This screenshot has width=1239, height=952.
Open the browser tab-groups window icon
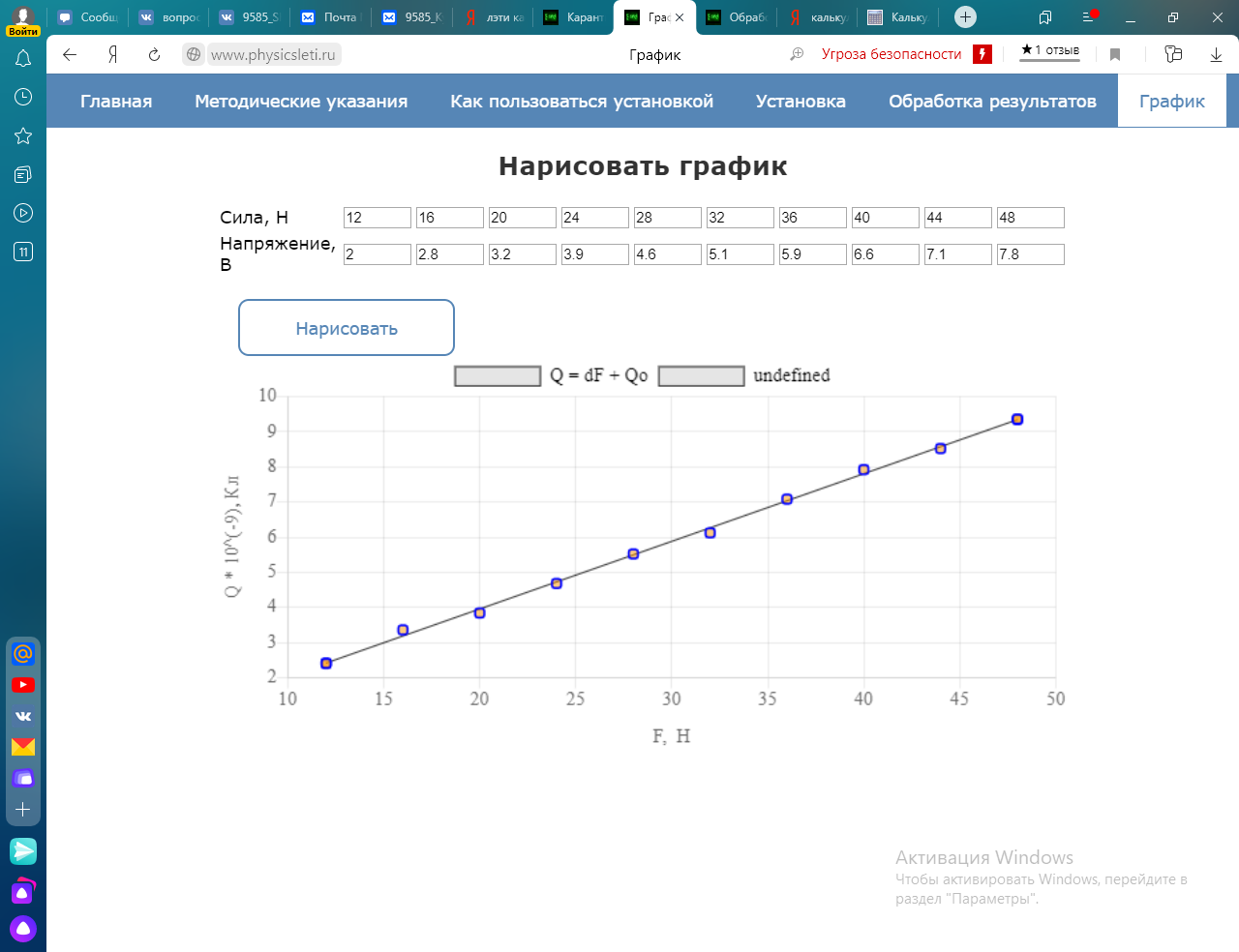[1045, 16]
